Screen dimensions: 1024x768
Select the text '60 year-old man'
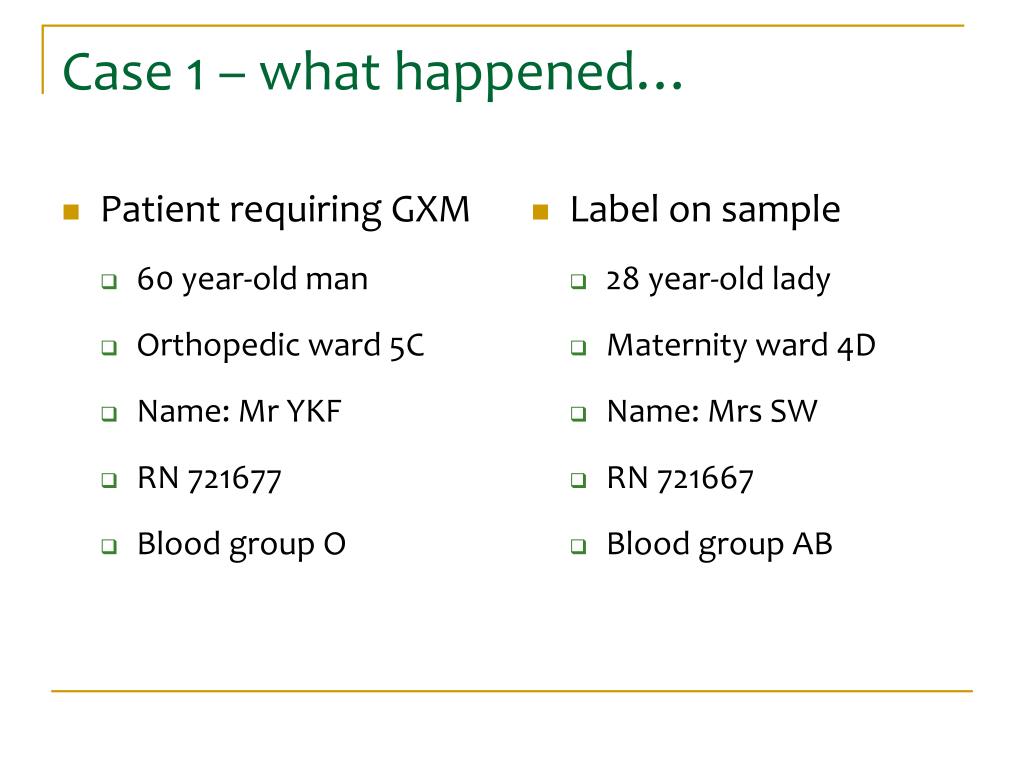pos(253,280)
